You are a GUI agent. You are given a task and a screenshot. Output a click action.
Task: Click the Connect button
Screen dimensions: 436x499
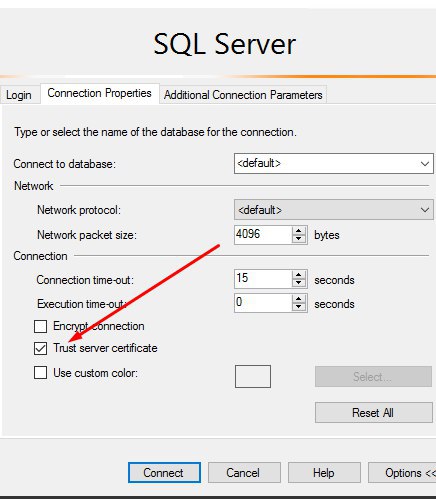[164, 472]
